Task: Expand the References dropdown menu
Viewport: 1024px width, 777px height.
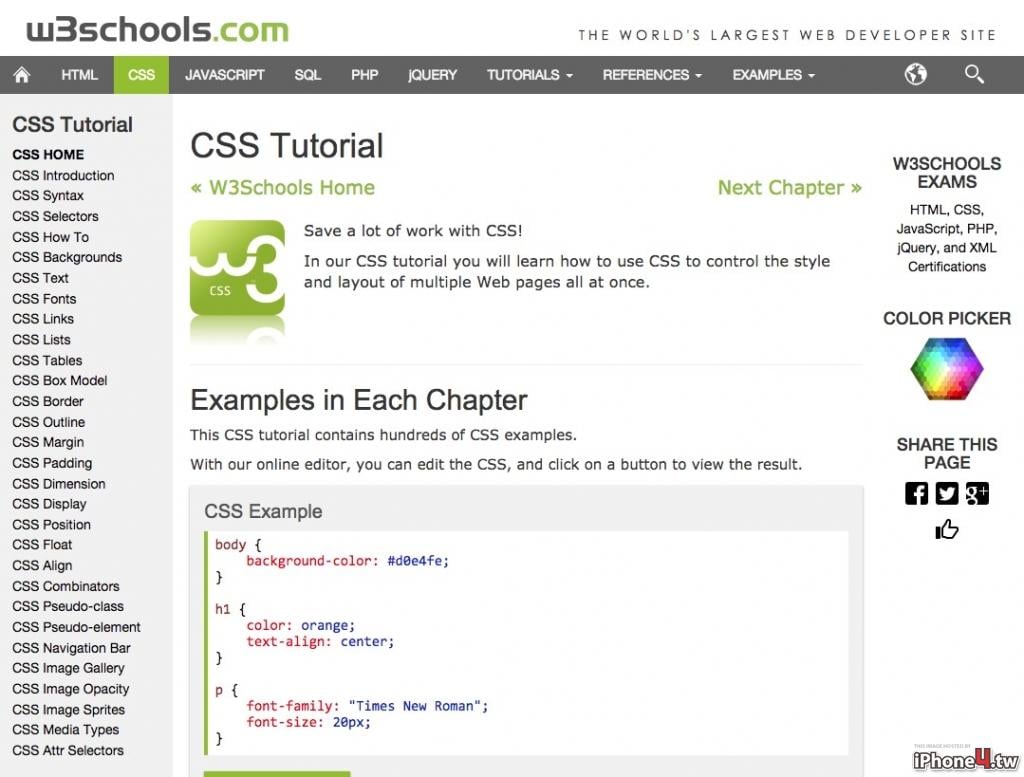Action: [x=652, y=75]
